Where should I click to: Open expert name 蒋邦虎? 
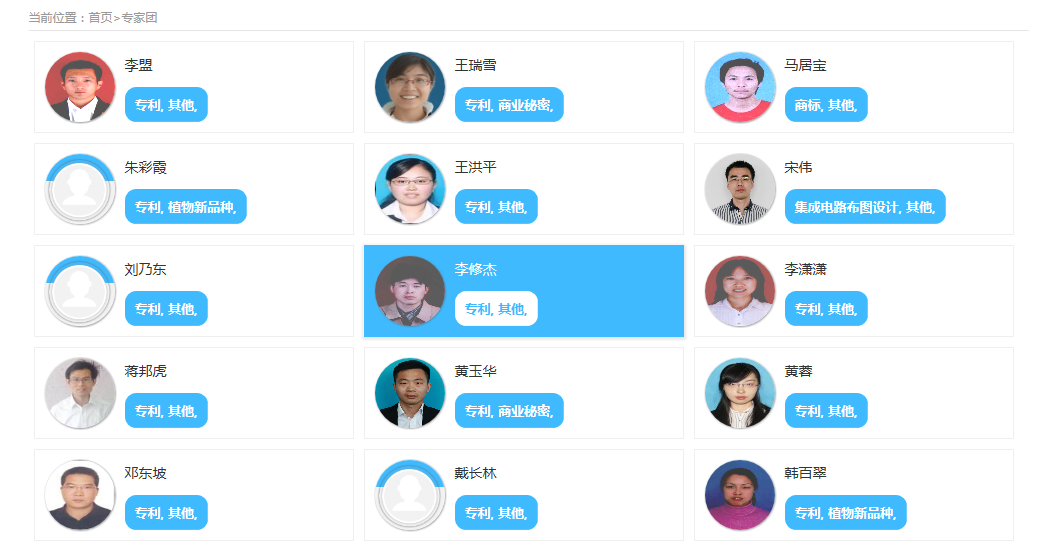pyautogui.click(x=145, y=371)
